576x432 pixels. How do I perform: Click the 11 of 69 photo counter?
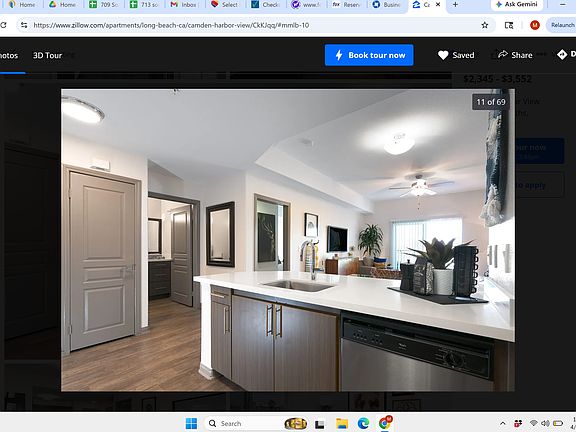491,102
